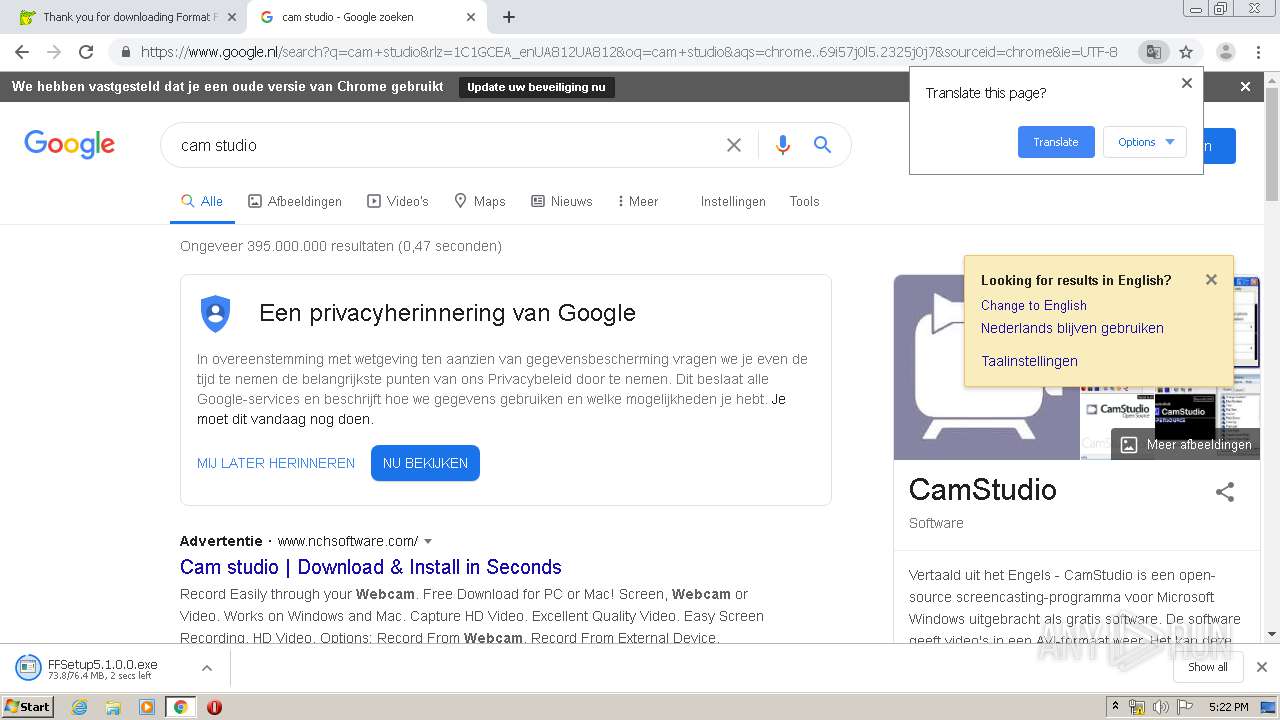Viewport: 1280px width, 720px height.
Task: Switch to the Video's tab
Action: coord(398,201)
